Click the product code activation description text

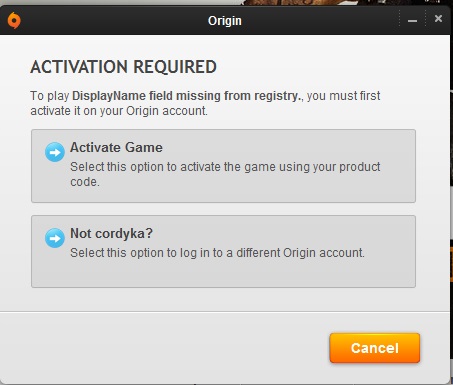225,174
